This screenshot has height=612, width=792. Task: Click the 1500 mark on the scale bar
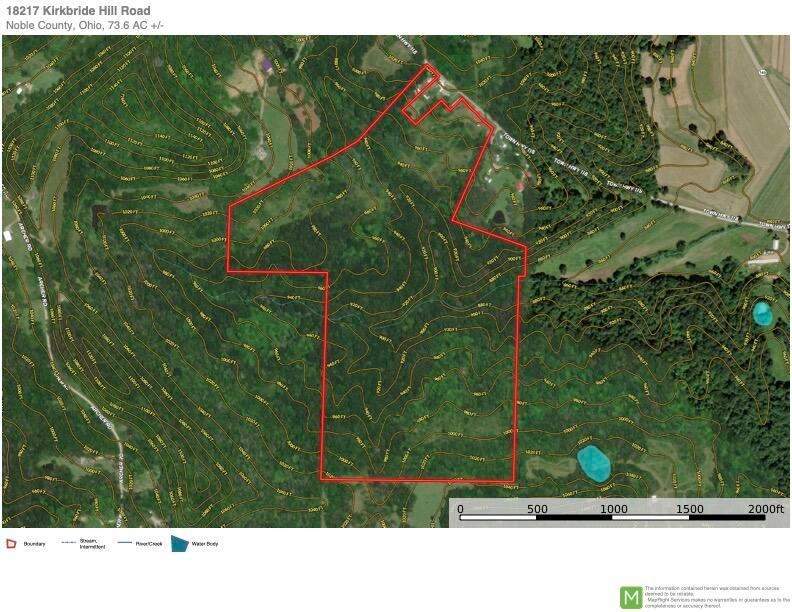pos(689,508)
